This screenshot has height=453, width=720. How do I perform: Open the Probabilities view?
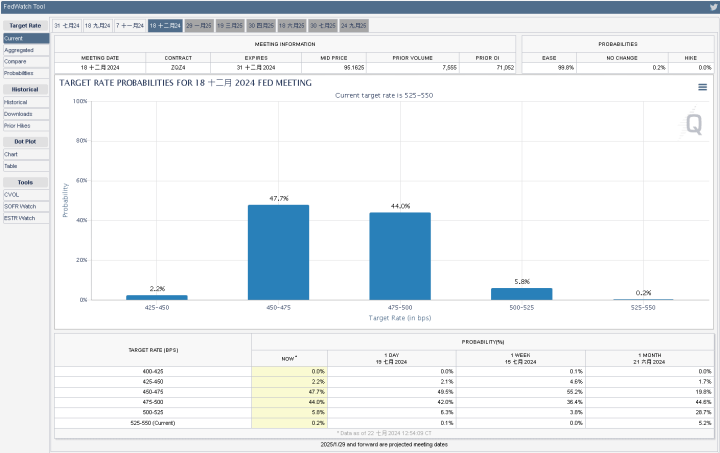[26, 73]
